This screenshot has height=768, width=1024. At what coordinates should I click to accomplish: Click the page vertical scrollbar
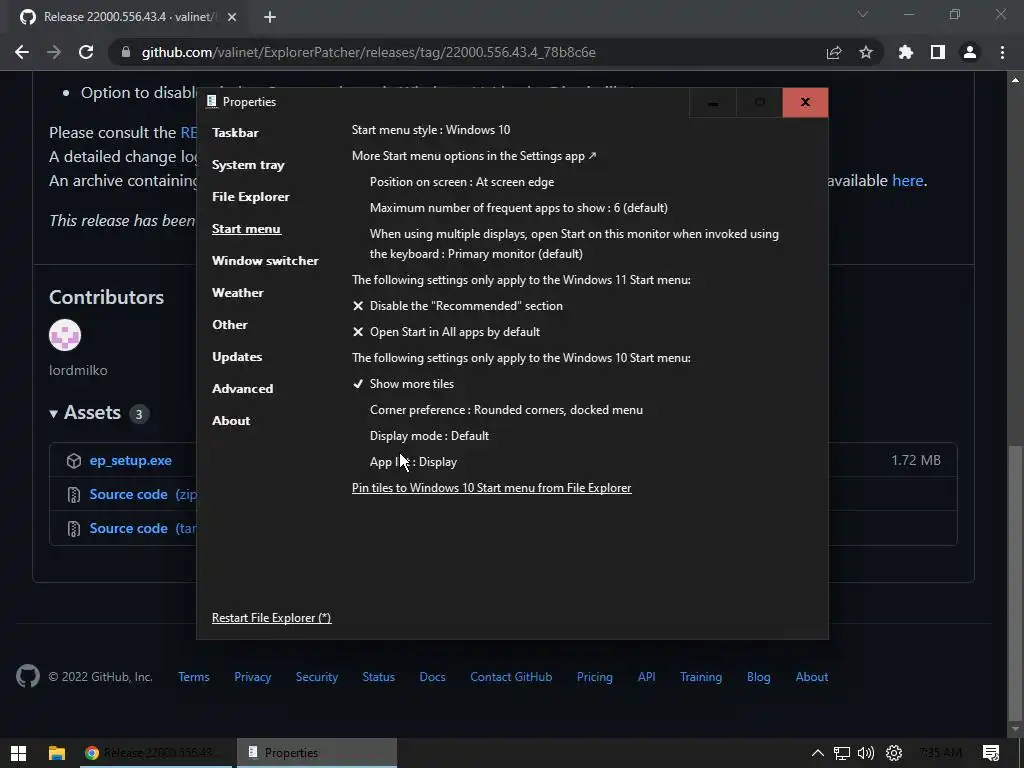1015,583
